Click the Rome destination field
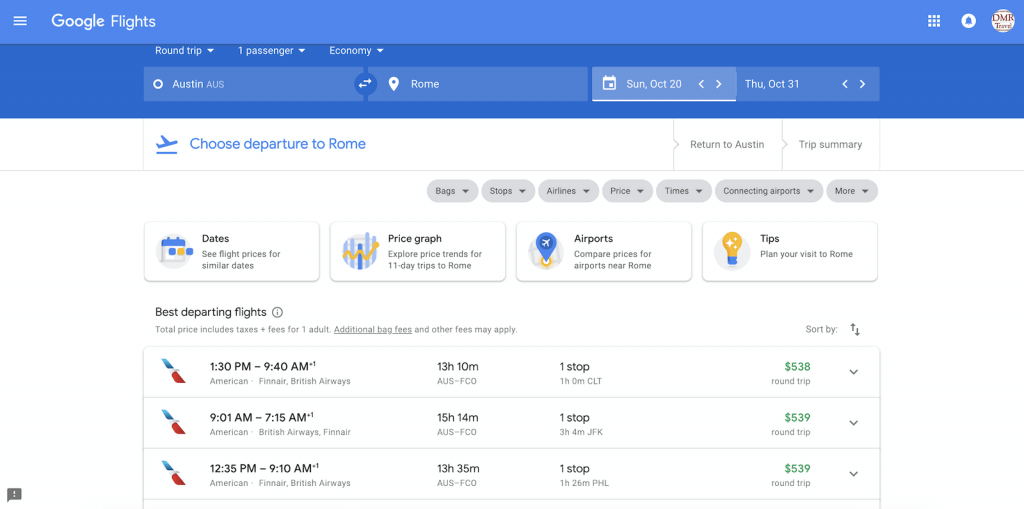The height and width of the screenshot is (509, 1024). click(x=480, y=84)
